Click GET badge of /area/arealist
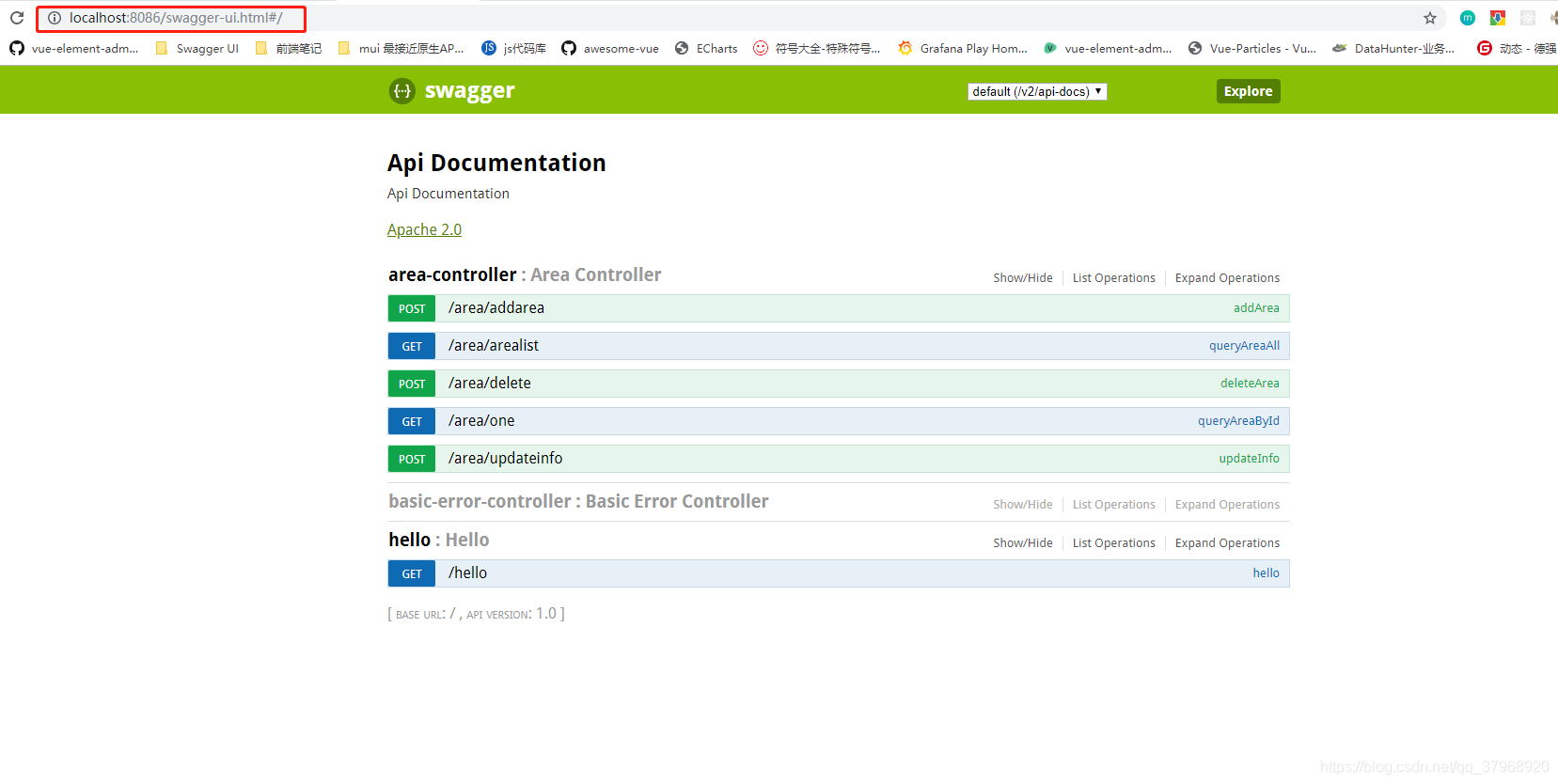This screenshot has height=784, width=1558. click(412, 346)
